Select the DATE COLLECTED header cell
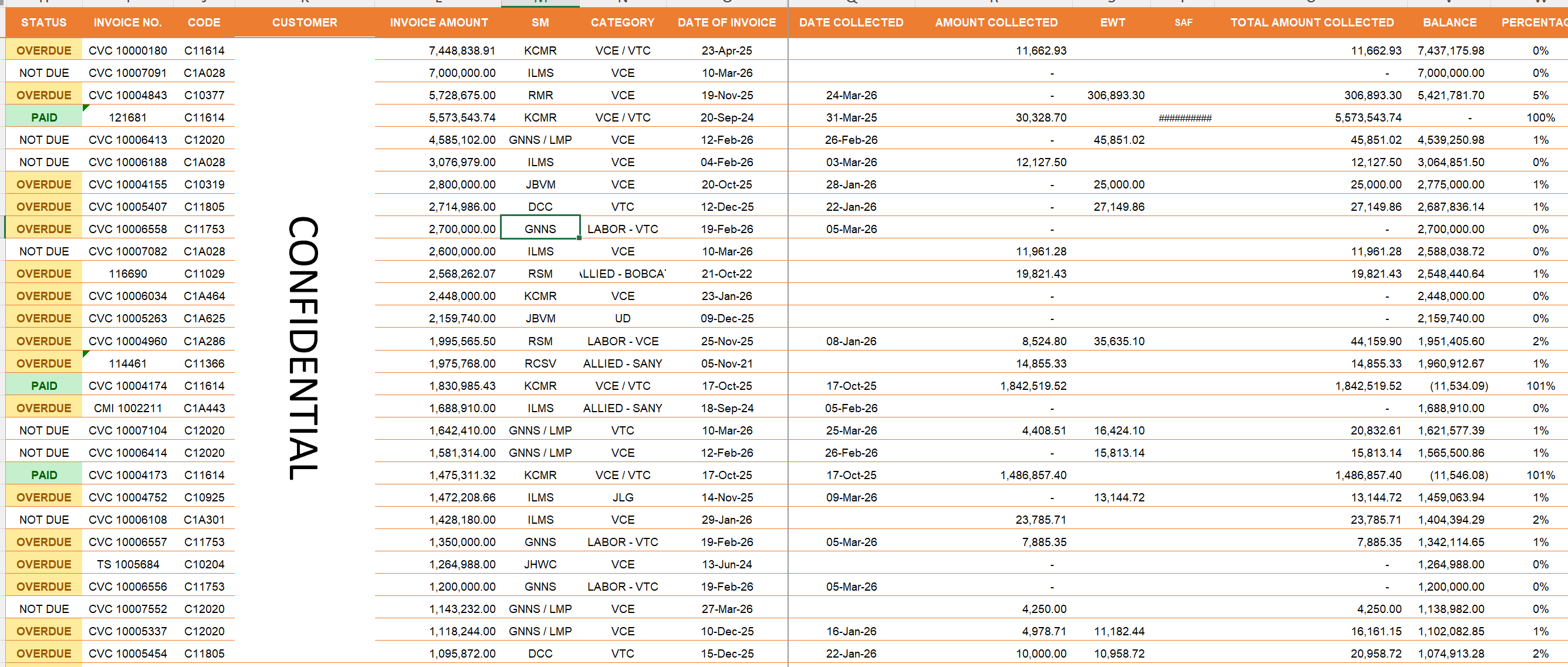This screenshot has width=1568, height=667. 850,22
